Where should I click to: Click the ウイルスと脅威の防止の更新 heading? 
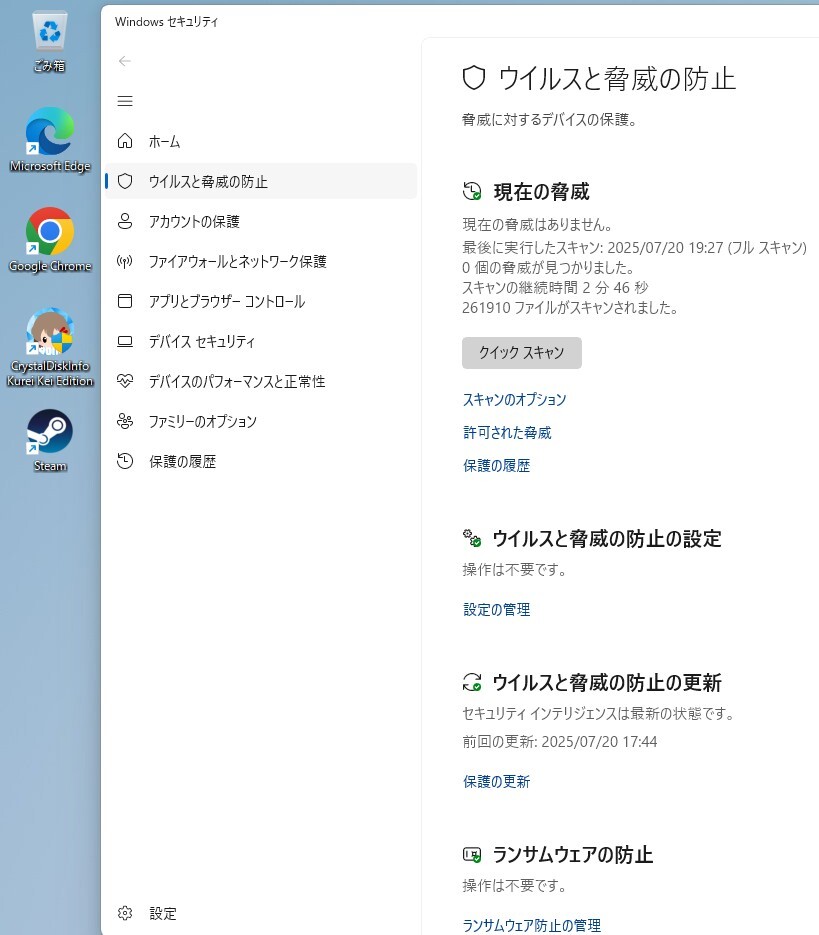coord(607,683)
